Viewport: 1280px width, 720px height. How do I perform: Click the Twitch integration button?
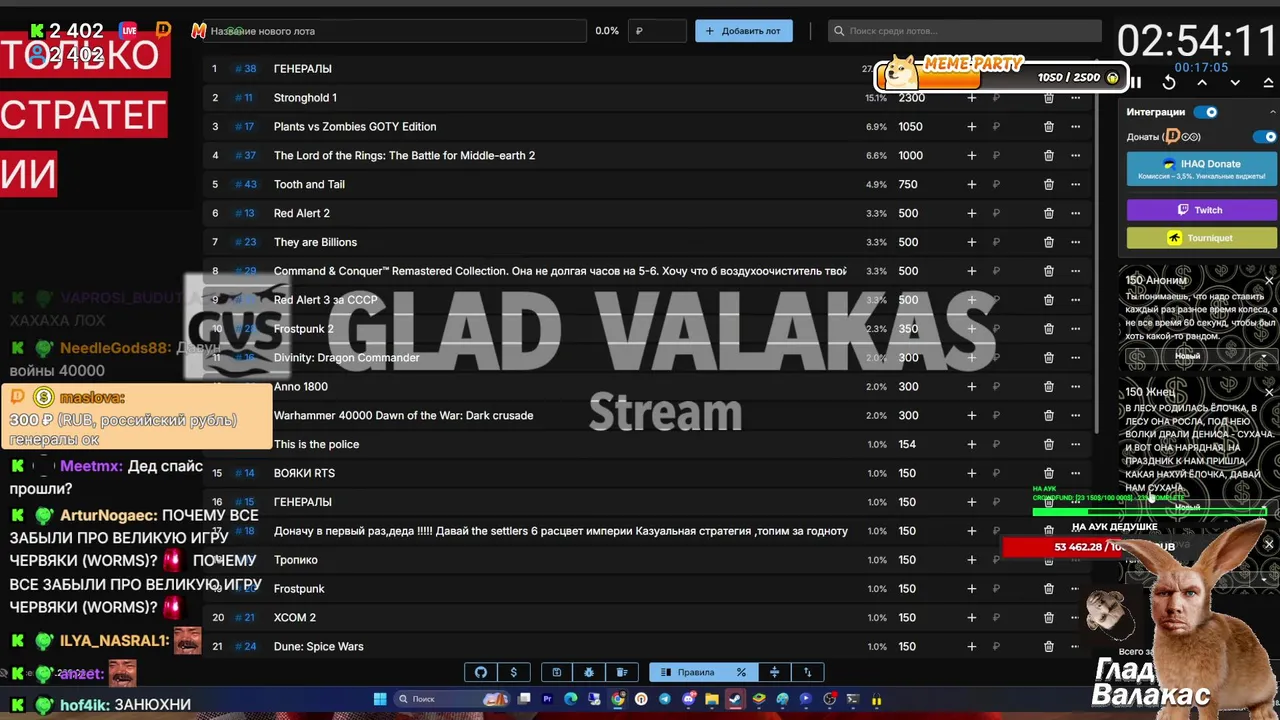pos(1202,210)
